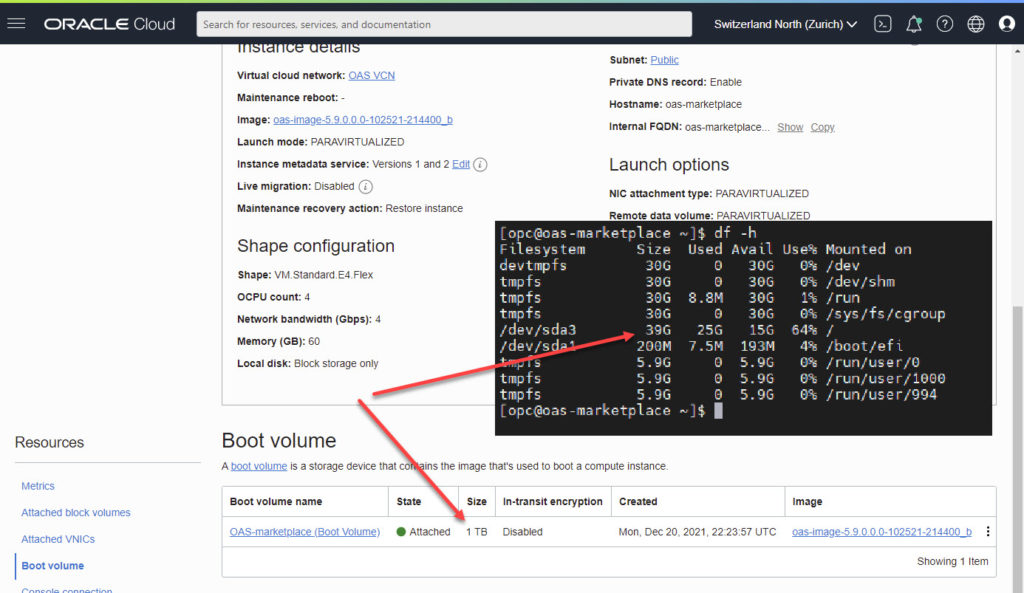Click the df -h command text
1024x593 pixels.
pos(735,233)
